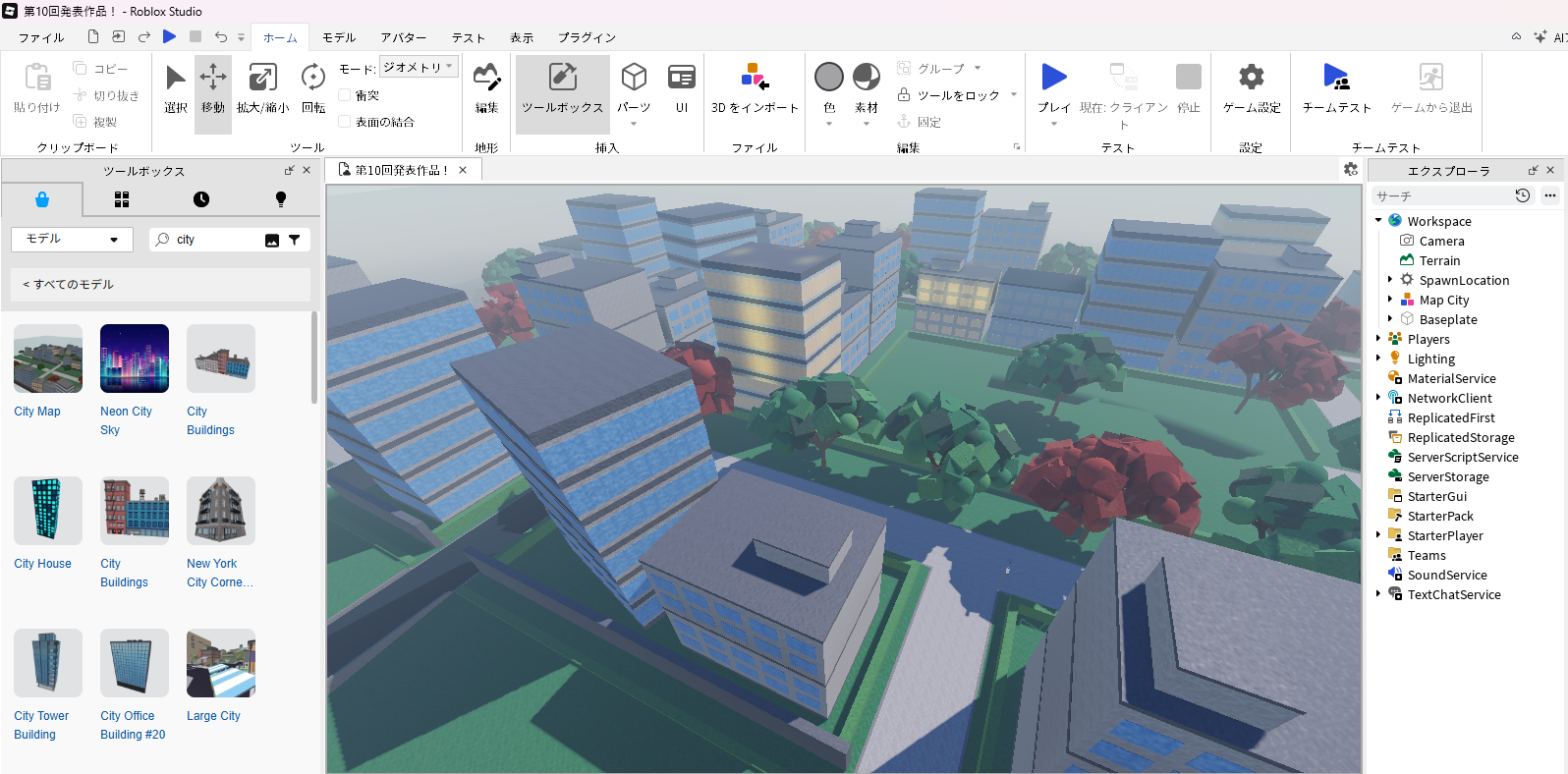Open the toolbox Inventory grid tab

click(122, 199)
